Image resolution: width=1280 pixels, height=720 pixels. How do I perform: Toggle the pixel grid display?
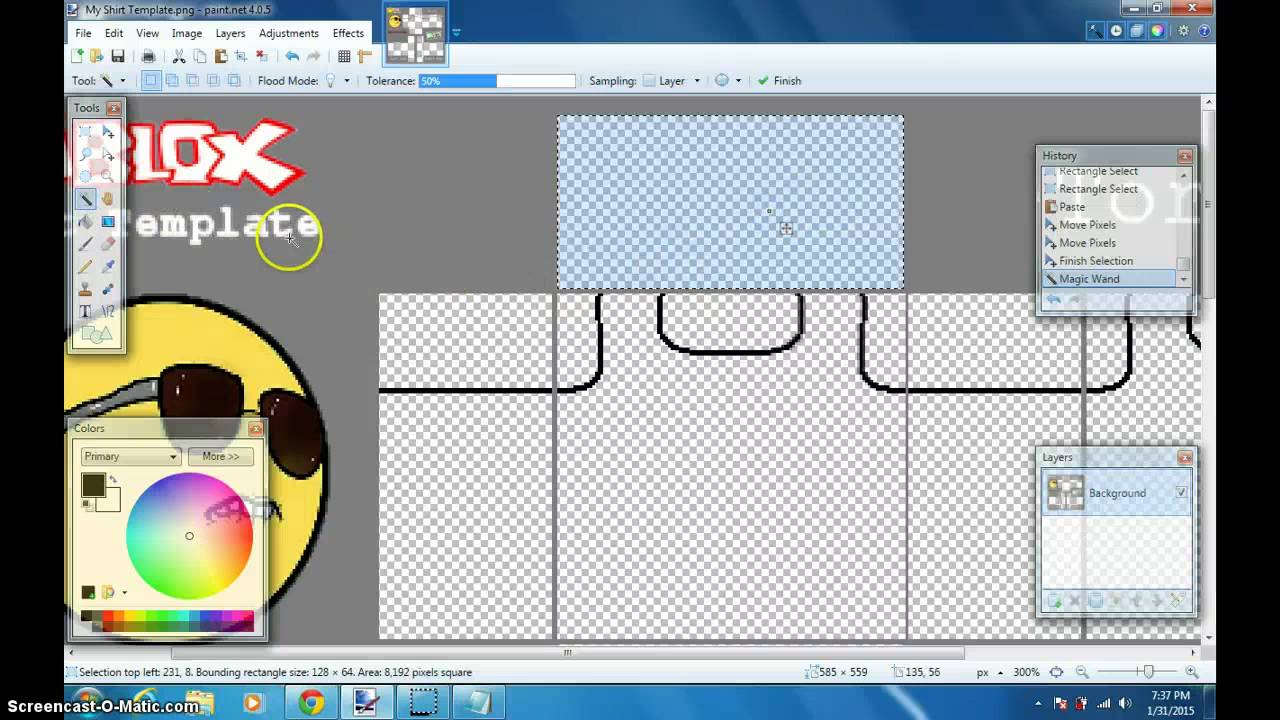click(x=344, y=56)
